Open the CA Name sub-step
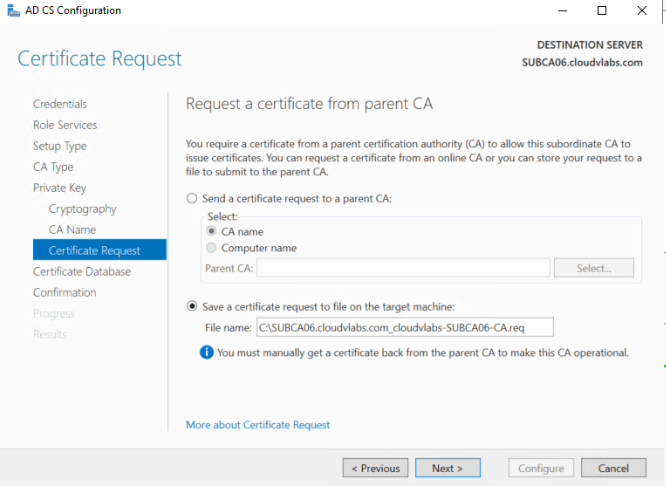666x486 pixels. [x=72, y=230]
